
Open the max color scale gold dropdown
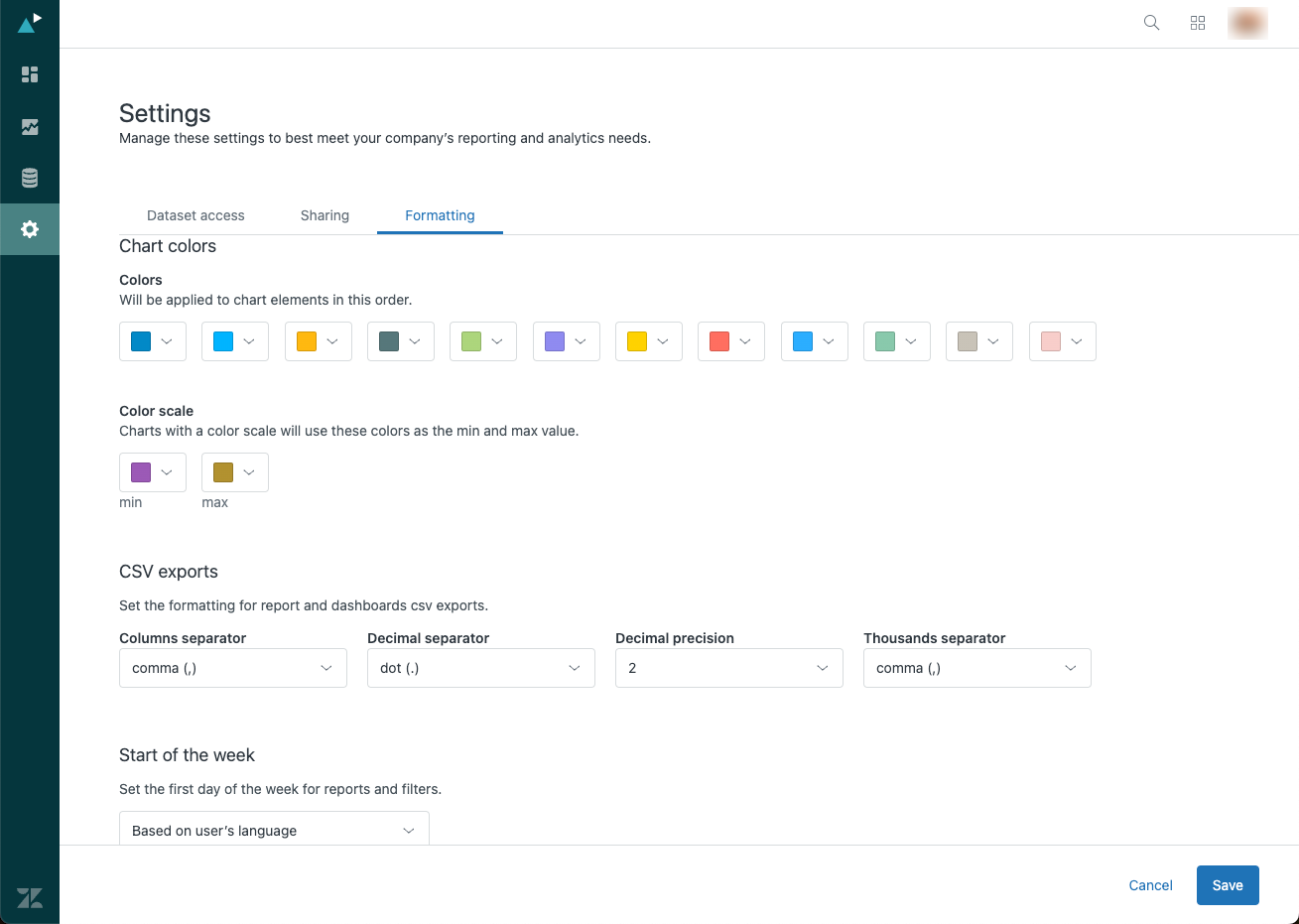click(235, 472)
